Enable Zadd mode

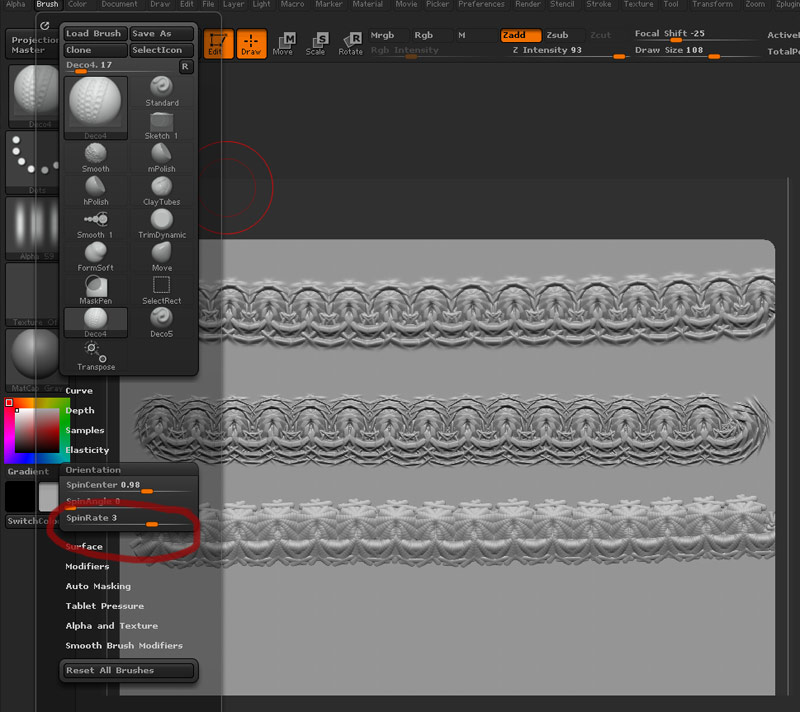(520, 35)
